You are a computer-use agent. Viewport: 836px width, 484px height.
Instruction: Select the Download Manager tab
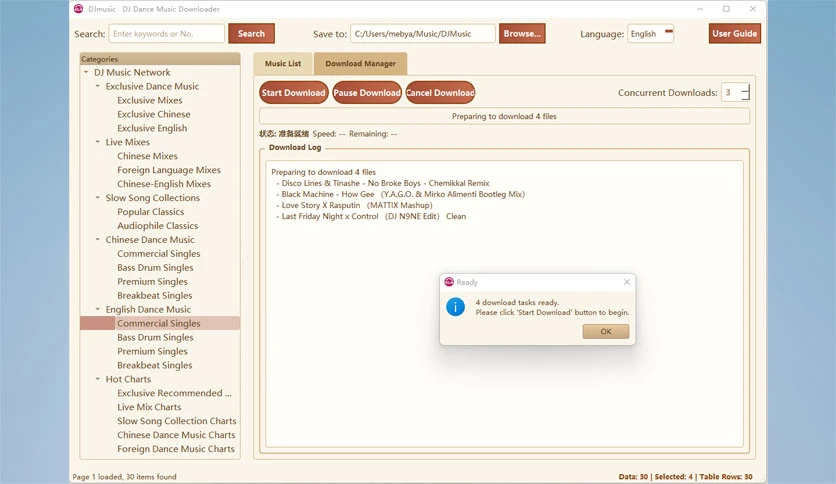coord(360,63)
